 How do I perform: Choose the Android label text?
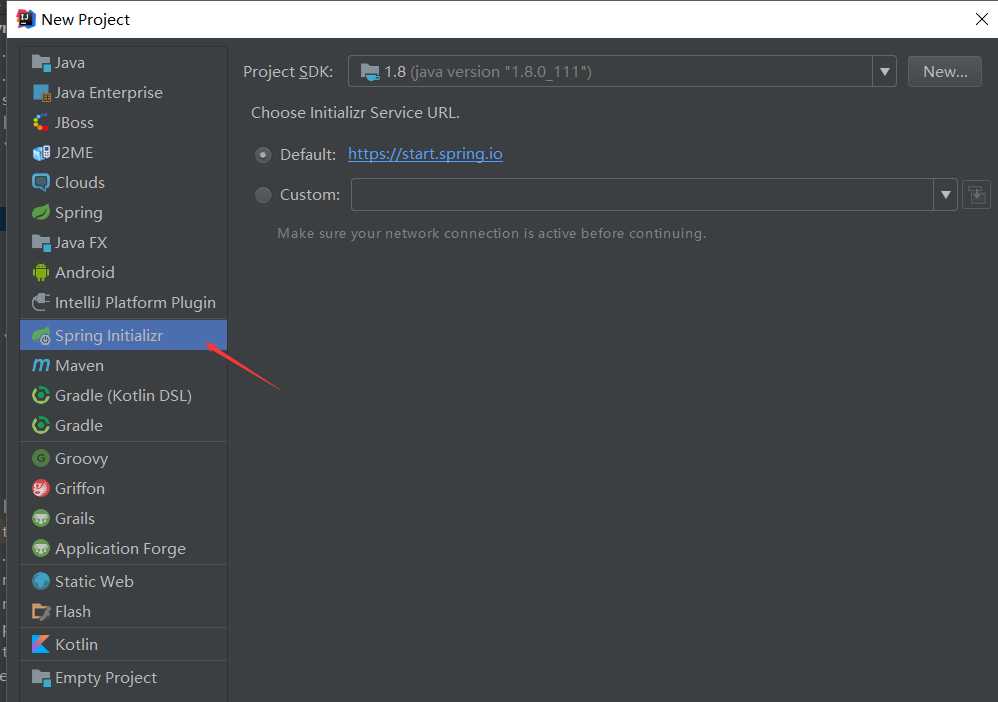tap(85, 272)
